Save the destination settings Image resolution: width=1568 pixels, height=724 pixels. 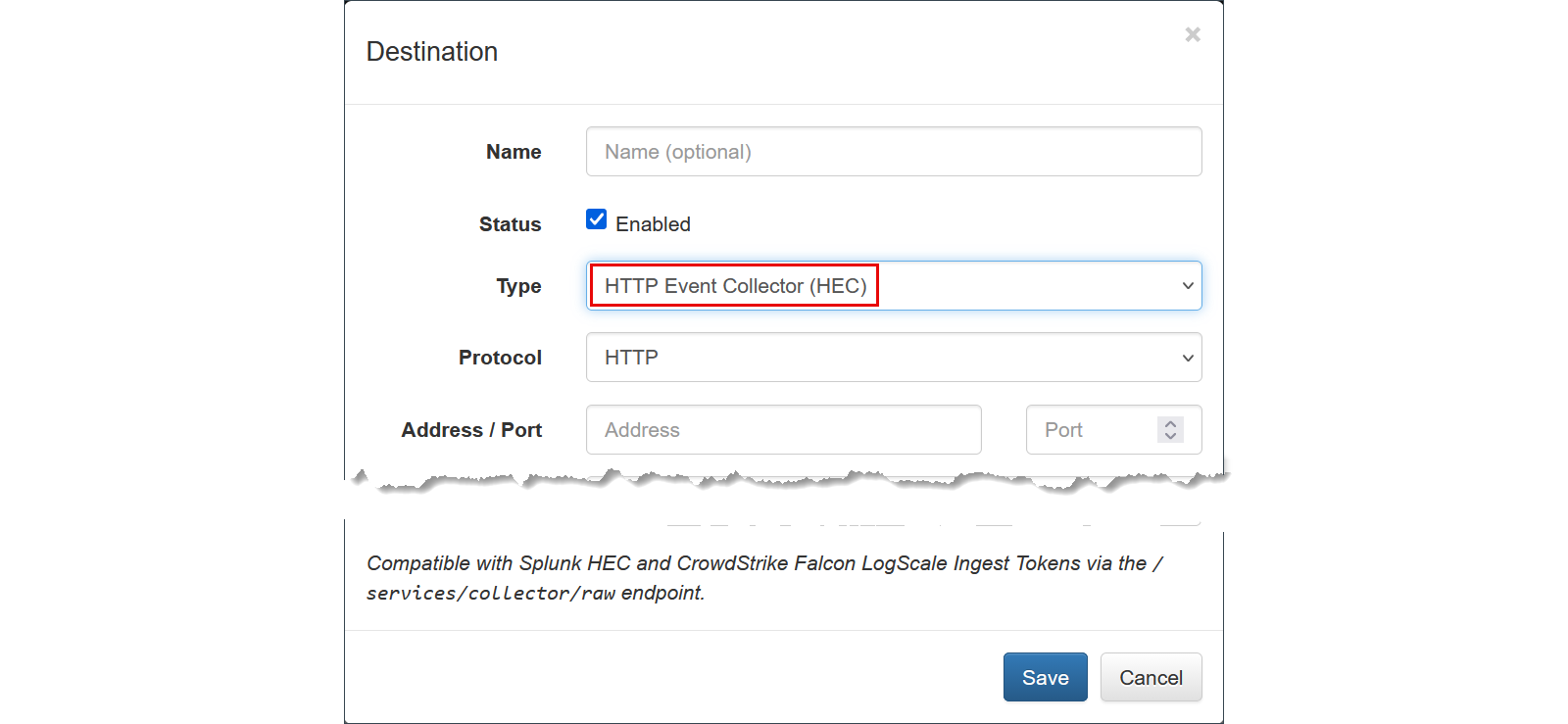pos(1045,677)
